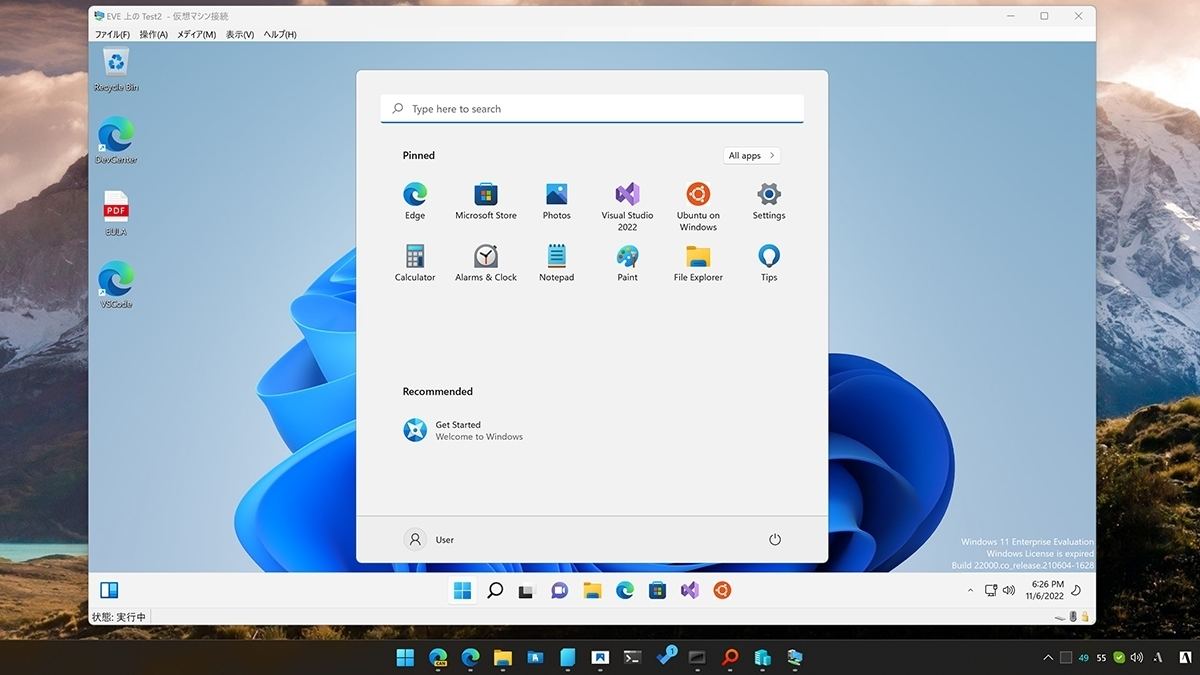Open the メディア(M) menu
This screenshot has width=1200, height=675.
click(196, 34)
